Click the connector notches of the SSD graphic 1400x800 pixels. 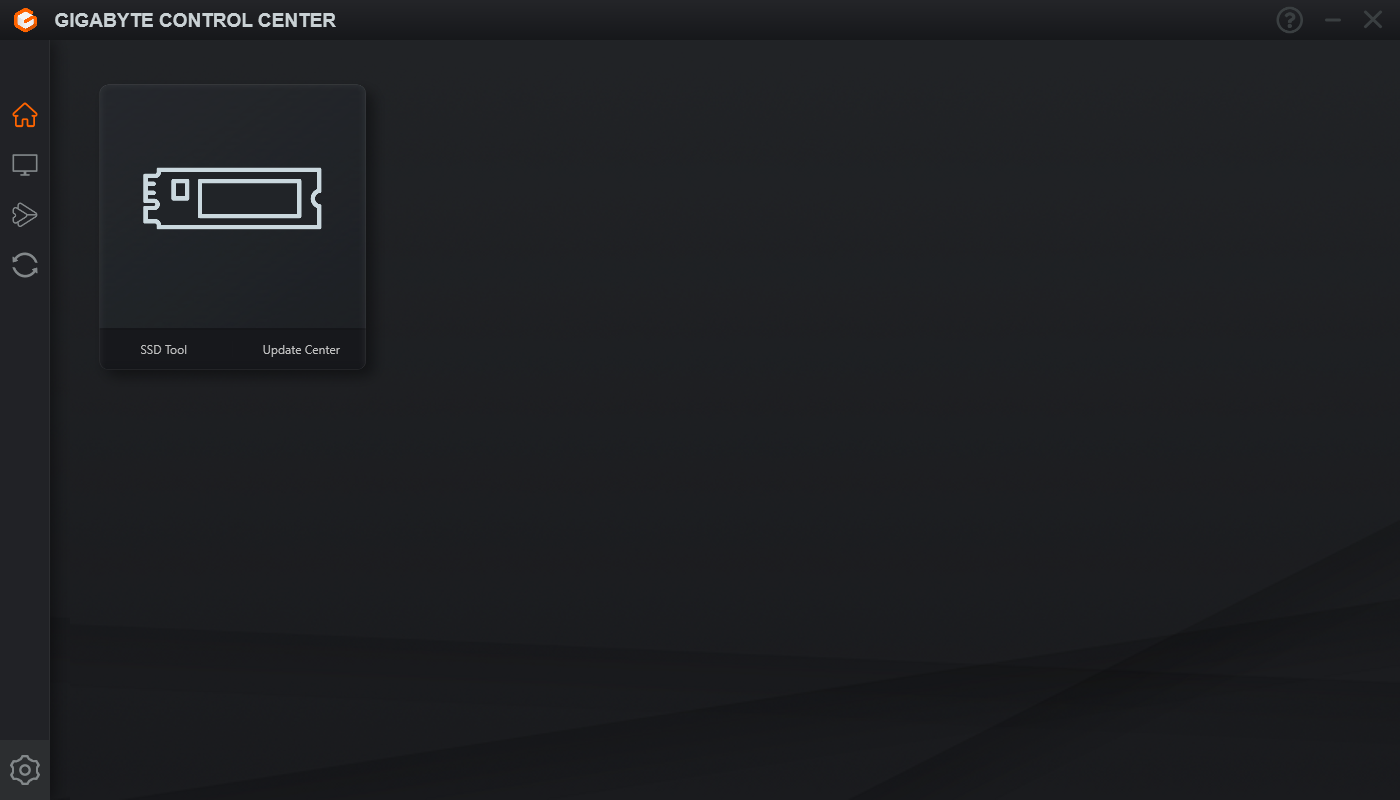pos(151,198)
